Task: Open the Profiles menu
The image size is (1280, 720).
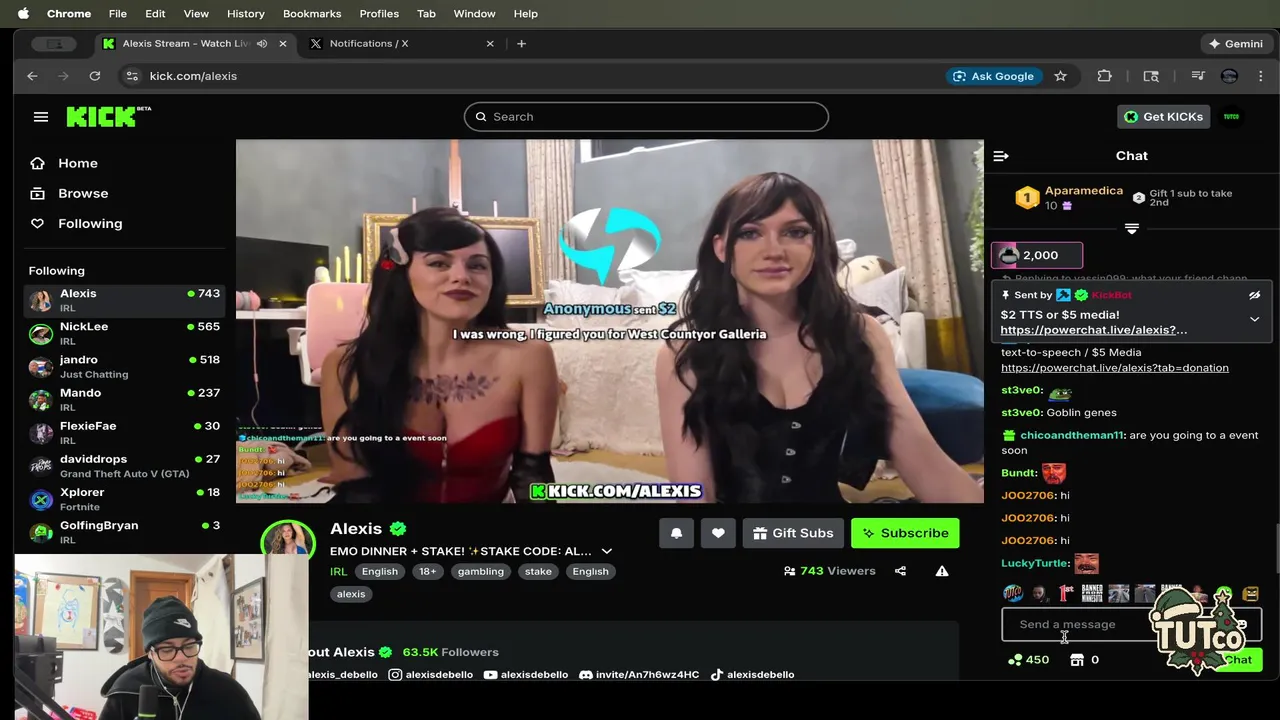Action: pyautogui.click(x=379, y=14)
